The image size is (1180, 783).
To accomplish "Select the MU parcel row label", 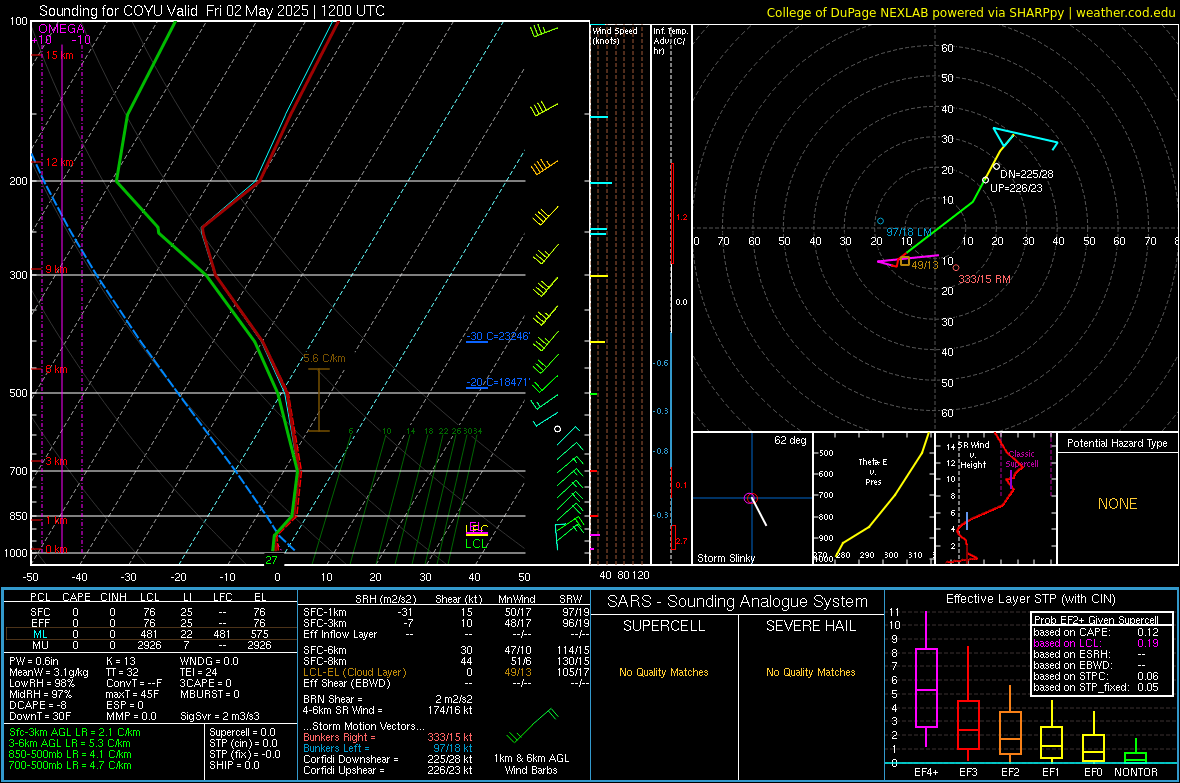I will [40, 645].
